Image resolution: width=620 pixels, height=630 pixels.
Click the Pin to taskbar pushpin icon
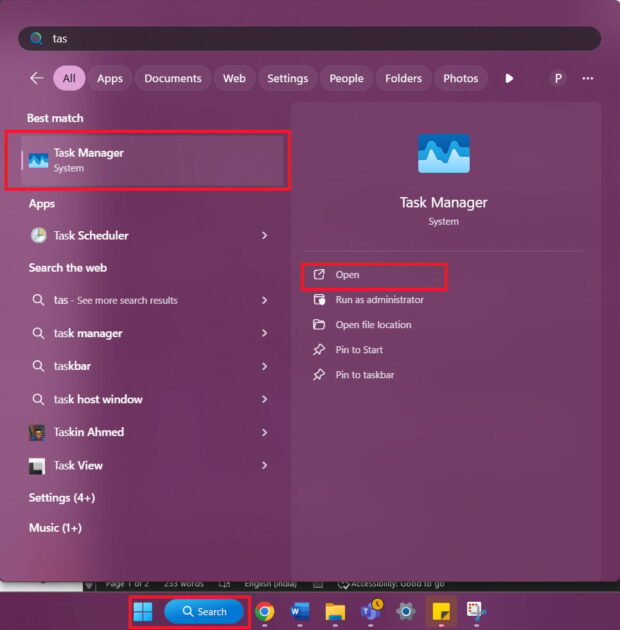(319, 375)
